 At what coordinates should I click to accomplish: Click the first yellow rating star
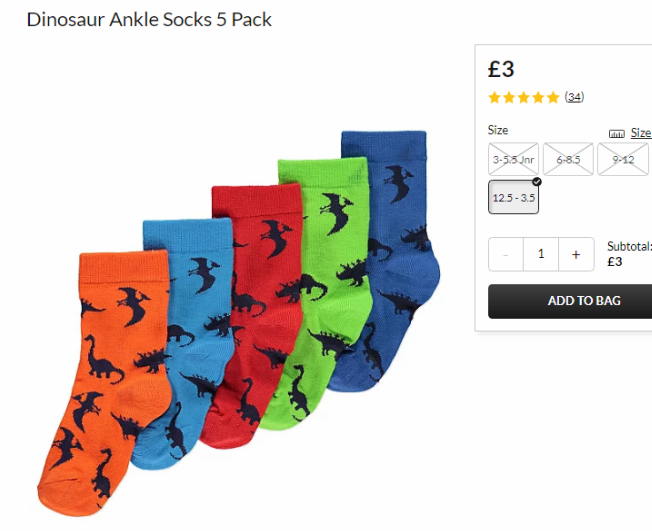[x=494, y=98]
